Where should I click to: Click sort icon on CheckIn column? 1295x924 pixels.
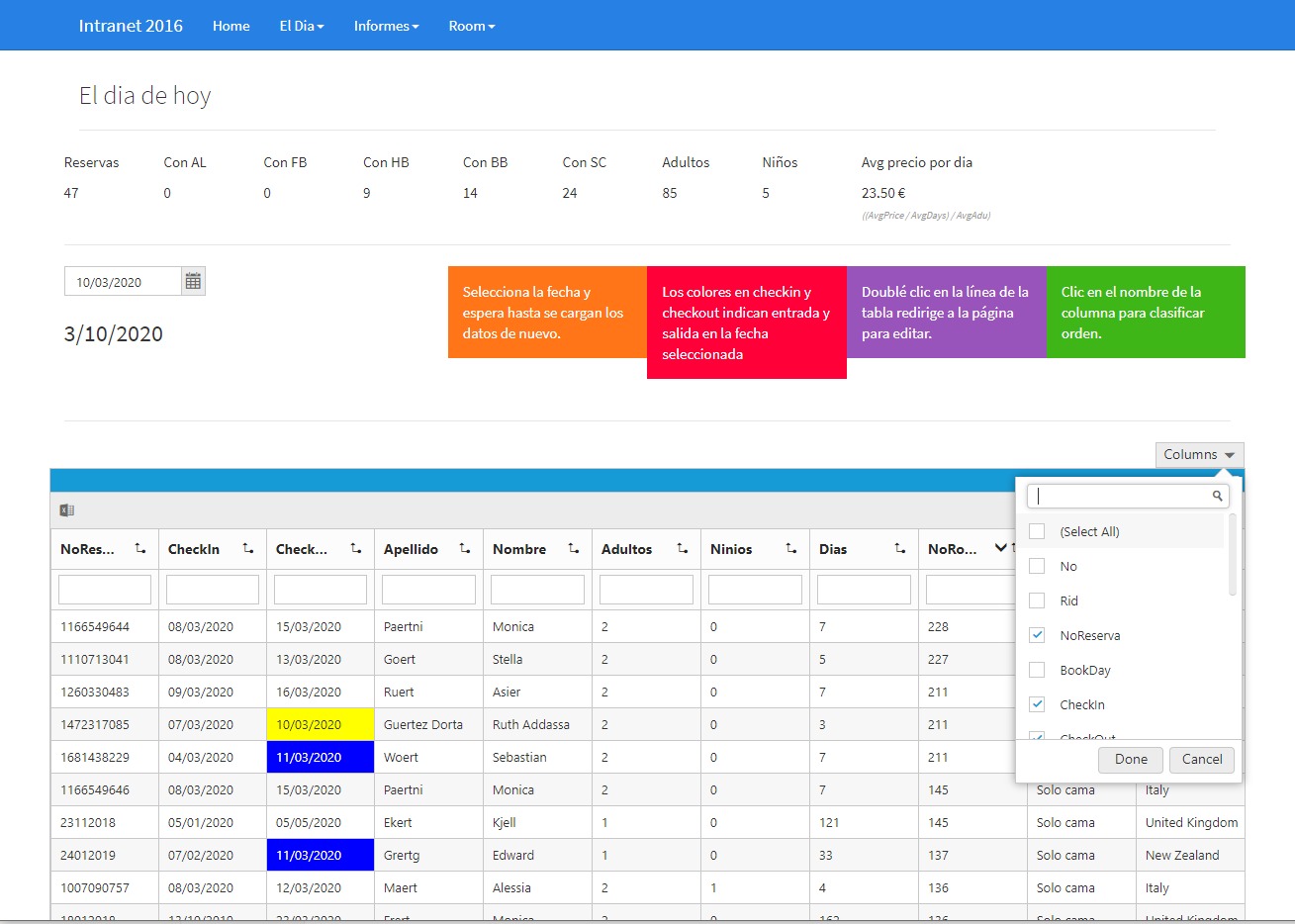tap(248, 549)
